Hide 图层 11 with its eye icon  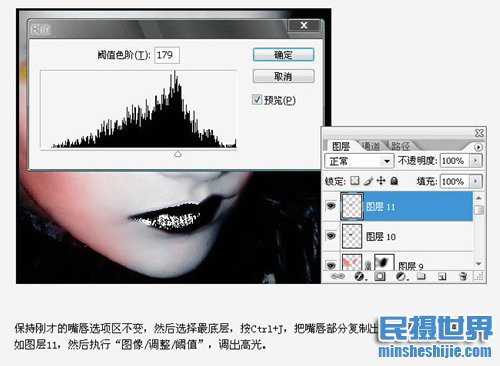coord(331,206)
